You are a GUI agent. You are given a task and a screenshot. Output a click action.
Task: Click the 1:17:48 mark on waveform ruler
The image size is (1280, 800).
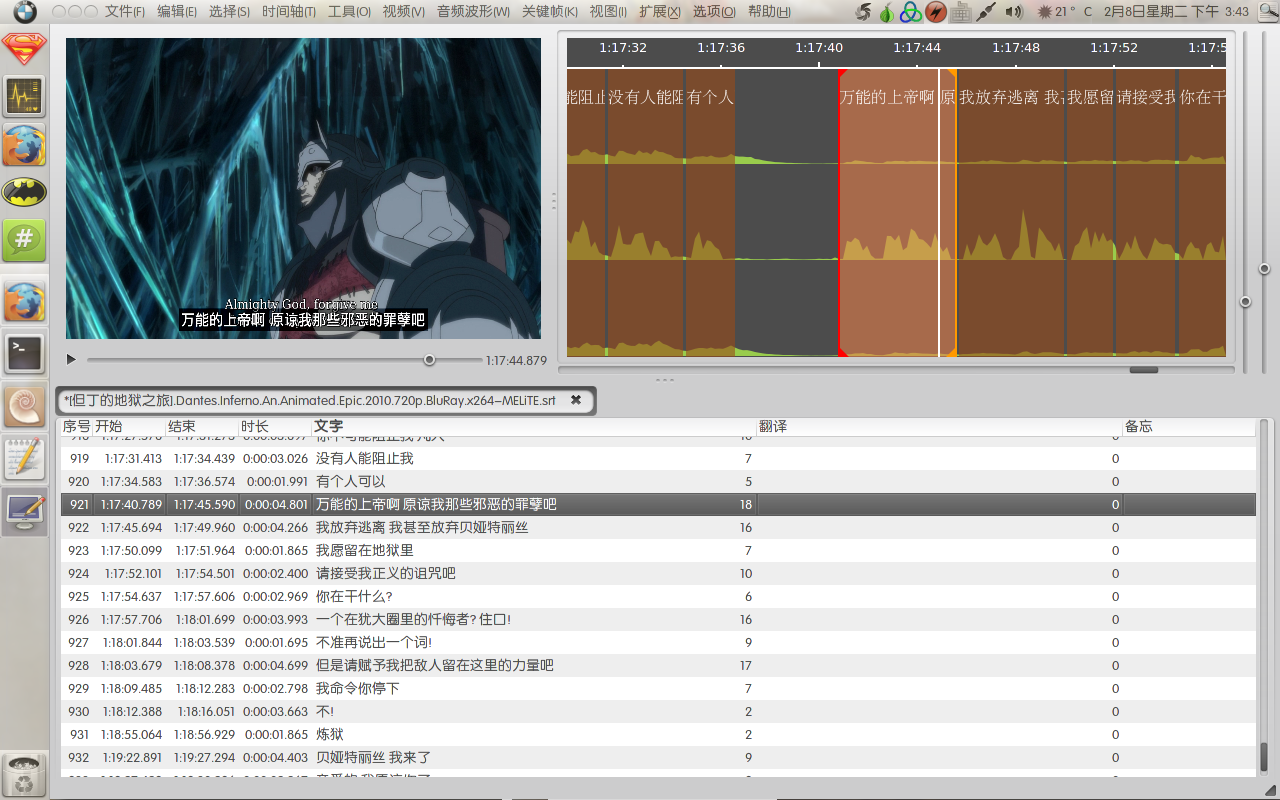click(1016, 47)
